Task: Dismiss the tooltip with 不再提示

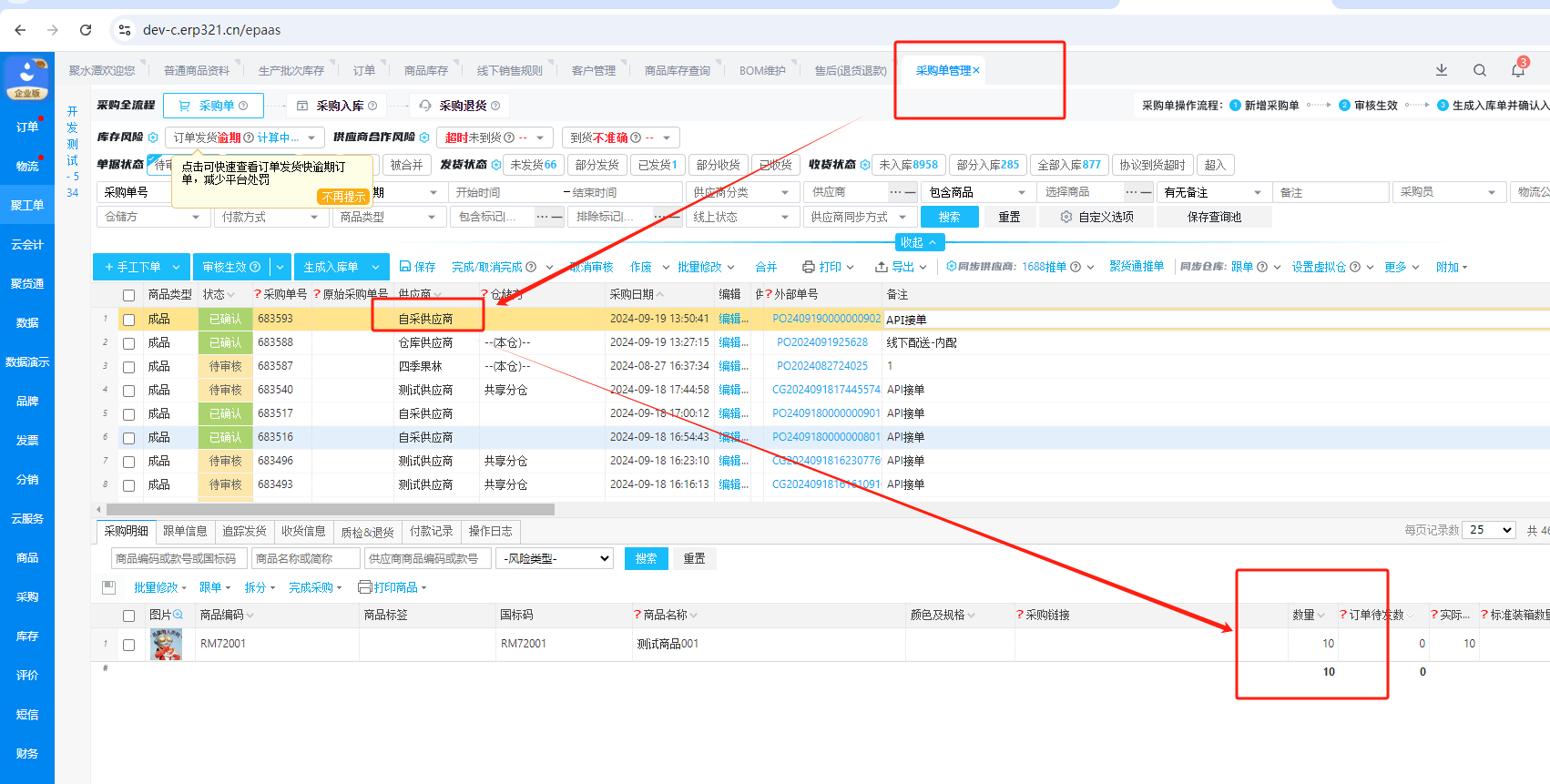Action: pyautogui.click(x=343, y=197)
